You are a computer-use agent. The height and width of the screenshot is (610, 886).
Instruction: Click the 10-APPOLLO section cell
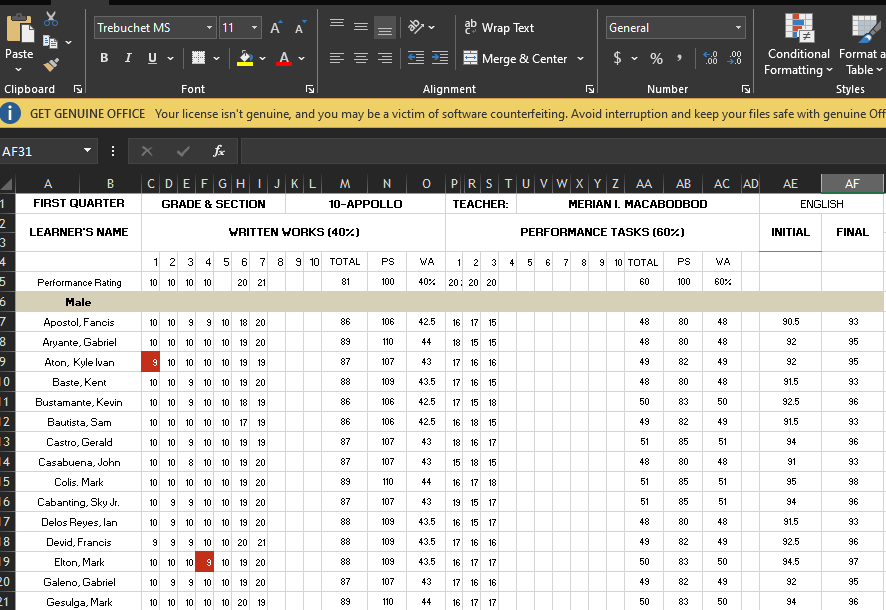click(366, 204)
